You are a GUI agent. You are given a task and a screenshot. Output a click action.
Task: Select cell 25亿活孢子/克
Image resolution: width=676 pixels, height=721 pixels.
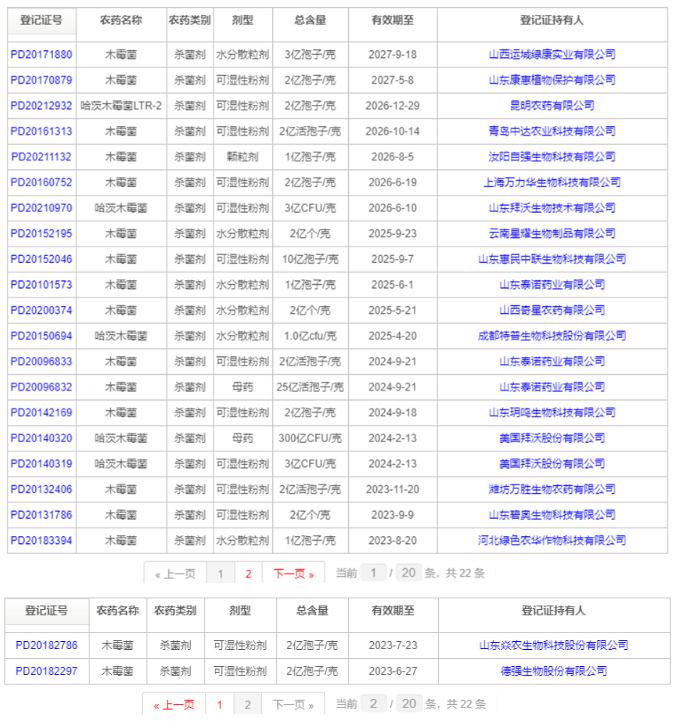(310, 387)
